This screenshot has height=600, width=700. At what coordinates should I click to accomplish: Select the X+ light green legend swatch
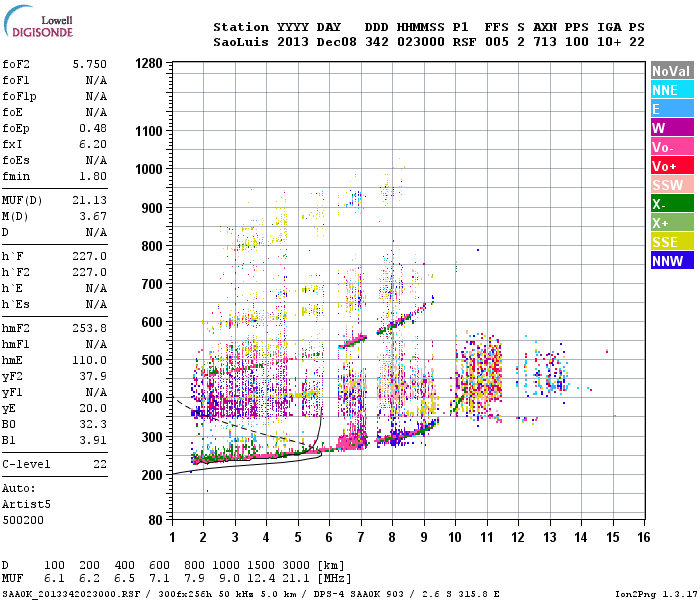(x=672, y=223)
